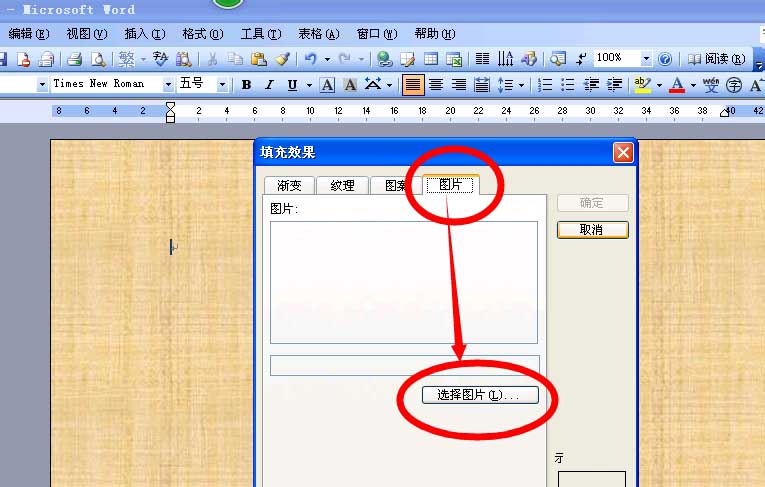Click the Decrease Indent icon
This screenshot has width=765, height=487.
click(x=591, y=85)
